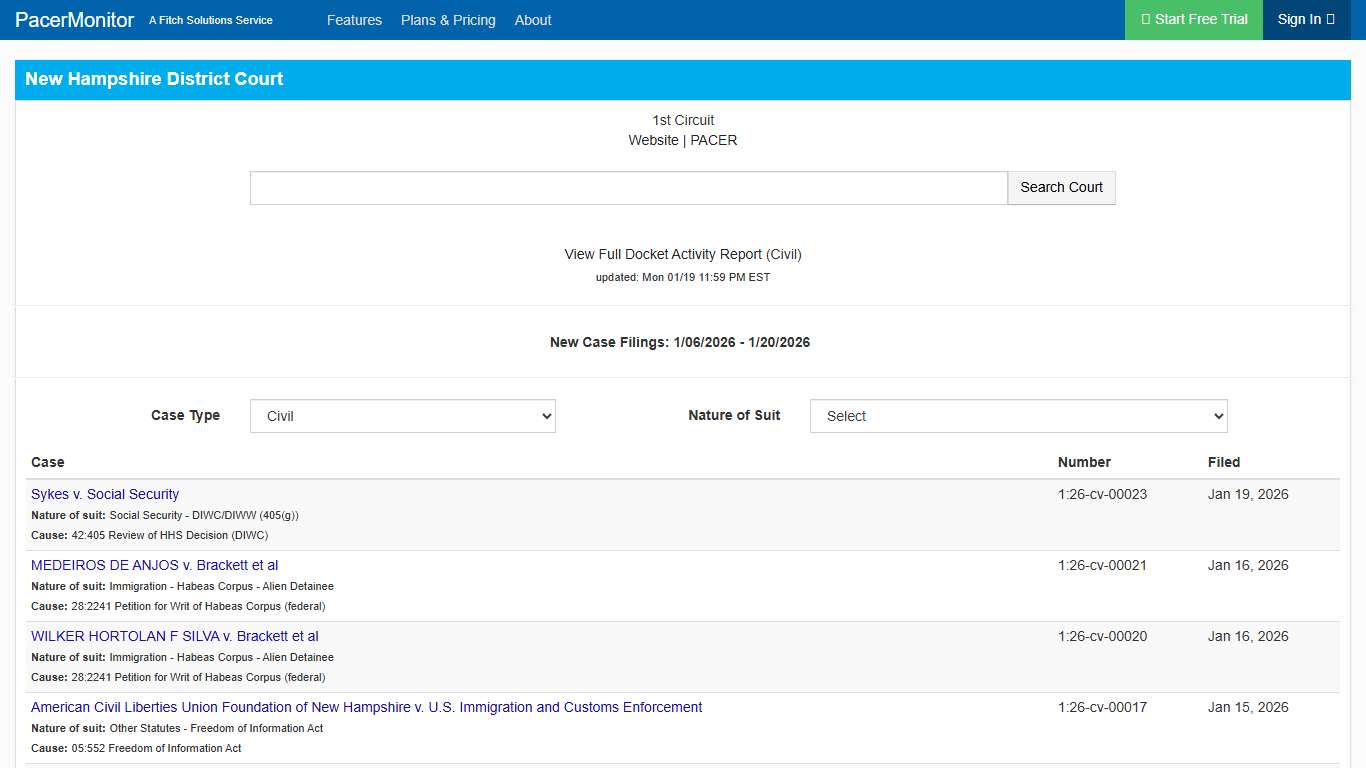Open the About page

(533, 20)
